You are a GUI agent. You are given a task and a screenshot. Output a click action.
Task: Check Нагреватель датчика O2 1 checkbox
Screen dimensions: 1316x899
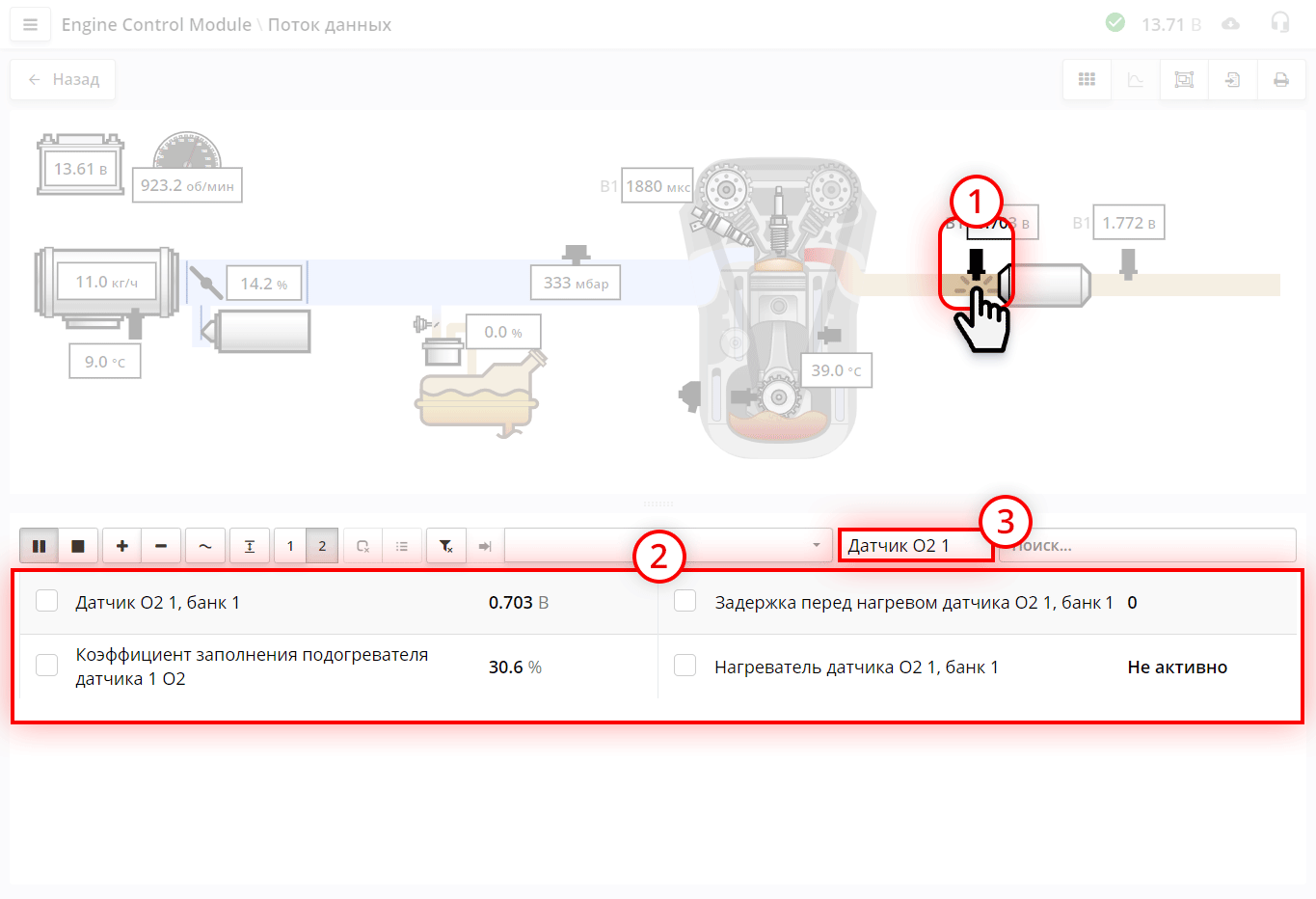pos(685,666)
